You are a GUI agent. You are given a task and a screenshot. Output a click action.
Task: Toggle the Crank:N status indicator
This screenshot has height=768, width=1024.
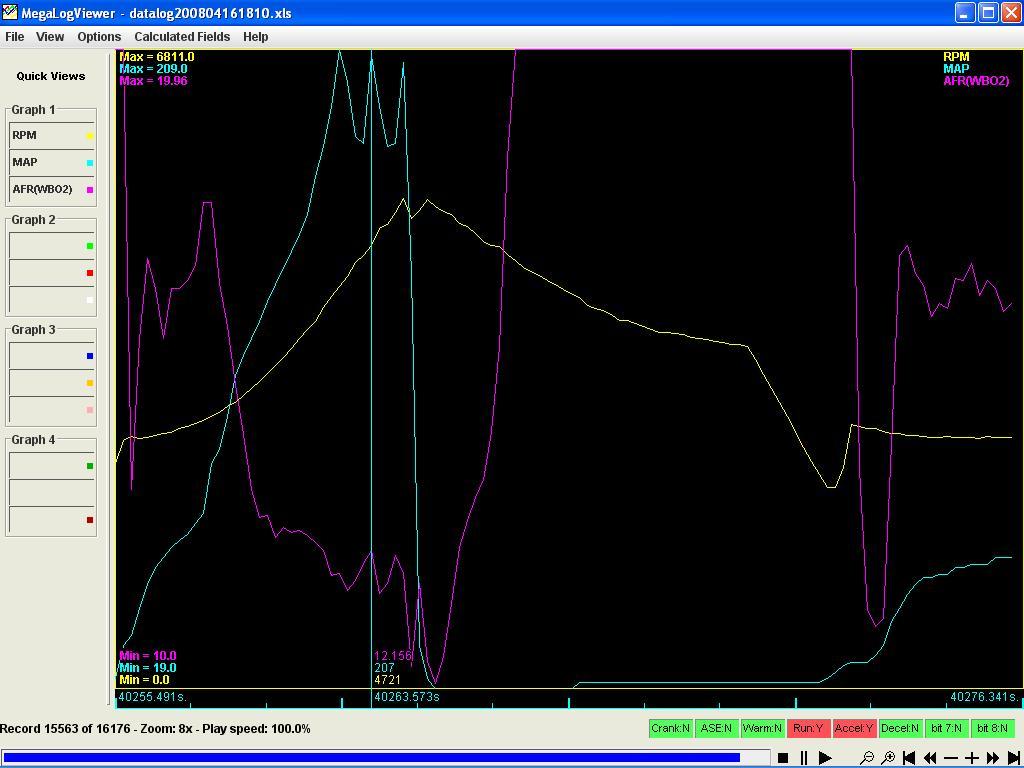coord(670,728)
